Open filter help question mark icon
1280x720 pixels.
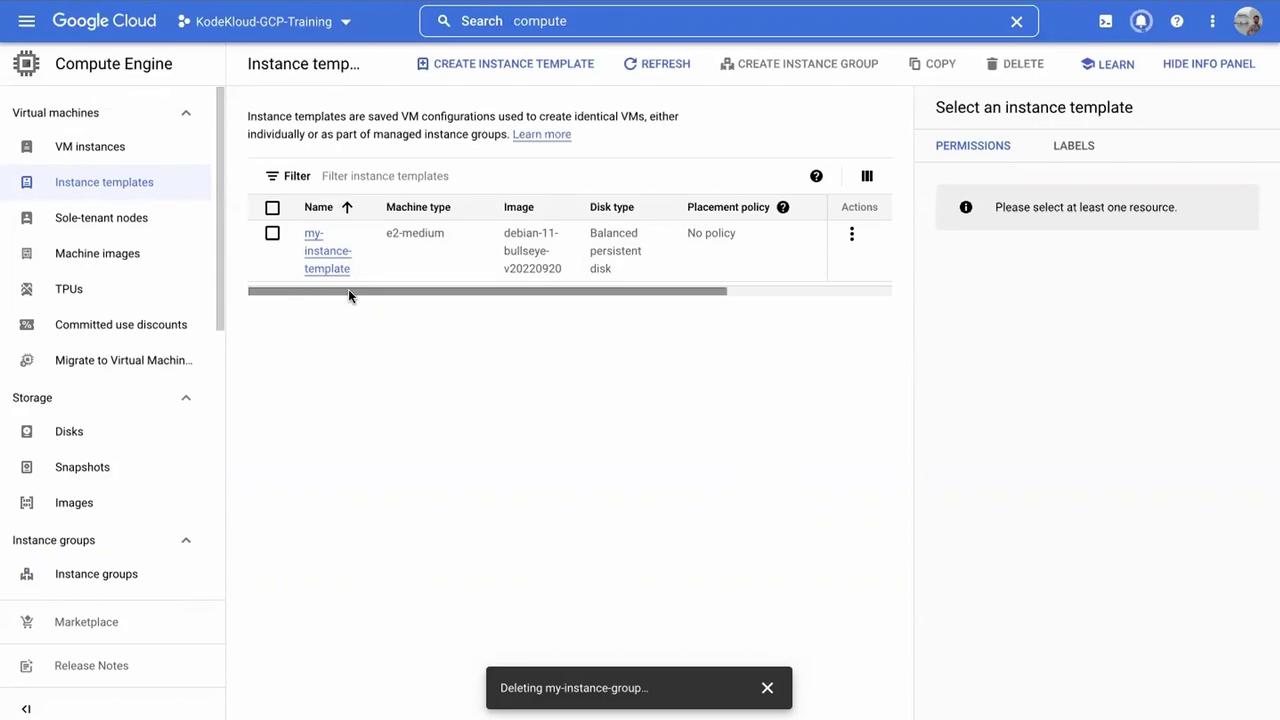click(x=816, y=176)
